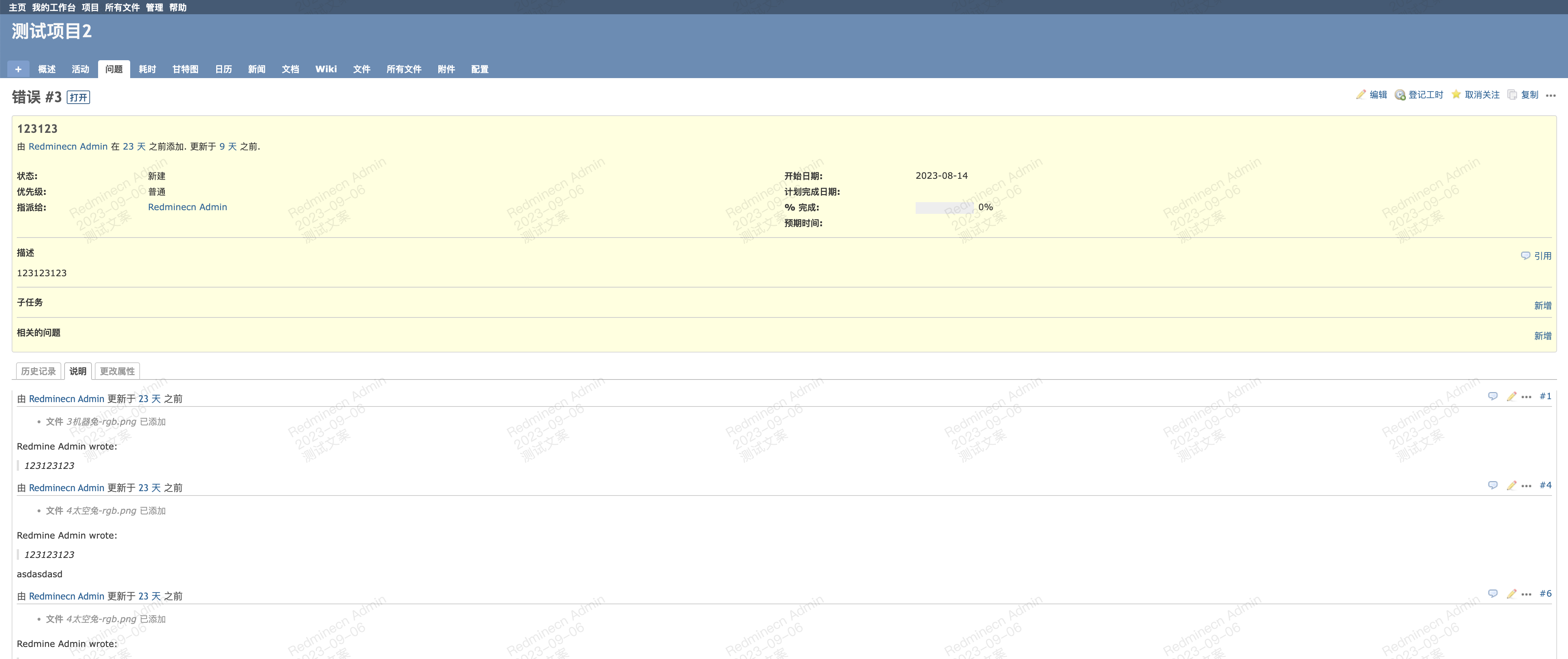Open journal anchor link #6
The height and width of the screenshot is (659, 1568).
point(1545,594)
